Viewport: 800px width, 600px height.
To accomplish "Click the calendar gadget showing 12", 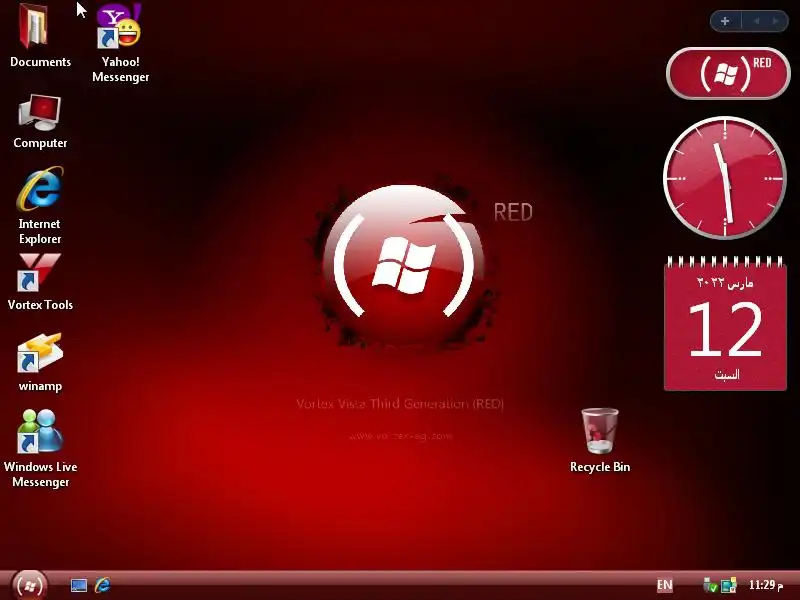I will pyautogui.click(x=725, y=323).
